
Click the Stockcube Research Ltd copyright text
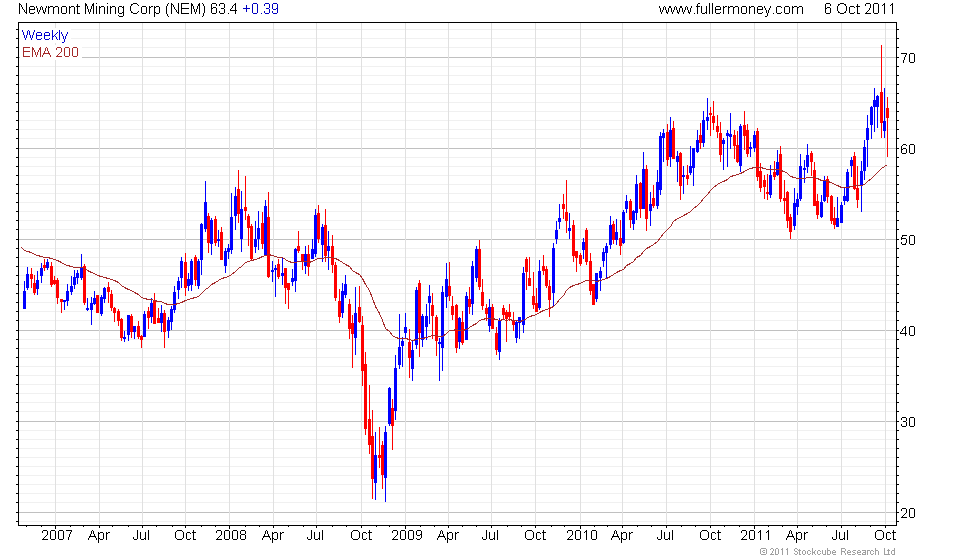(827, 551)
